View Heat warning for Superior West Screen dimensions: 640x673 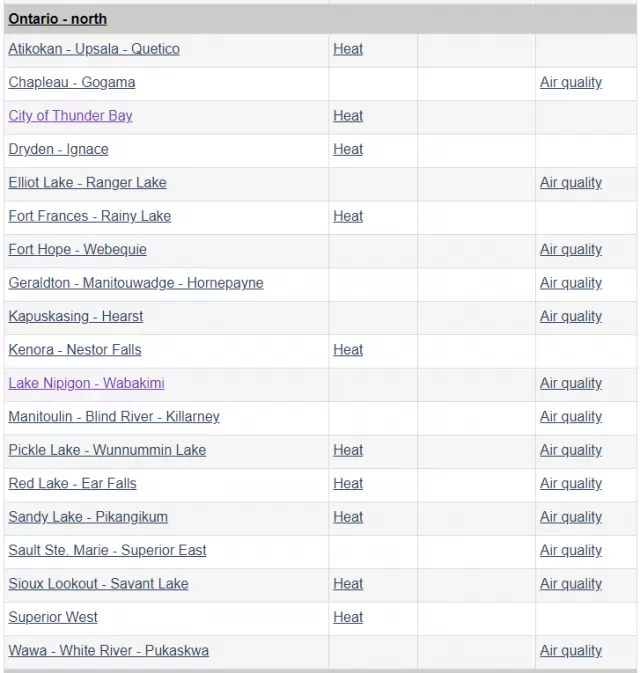tap(348, 617)
